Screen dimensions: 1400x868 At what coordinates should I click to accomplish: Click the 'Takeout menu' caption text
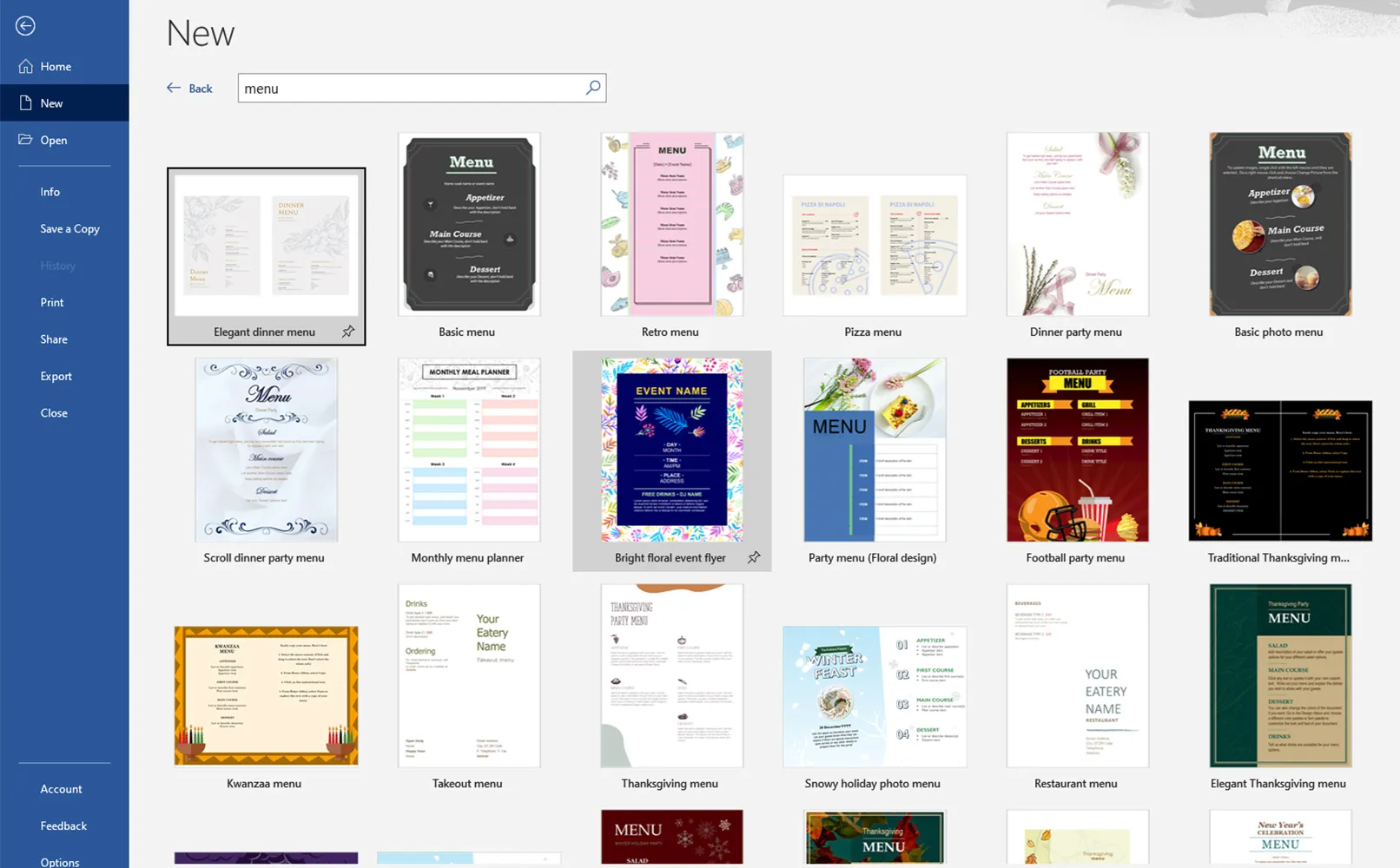[x=467, y=783]
